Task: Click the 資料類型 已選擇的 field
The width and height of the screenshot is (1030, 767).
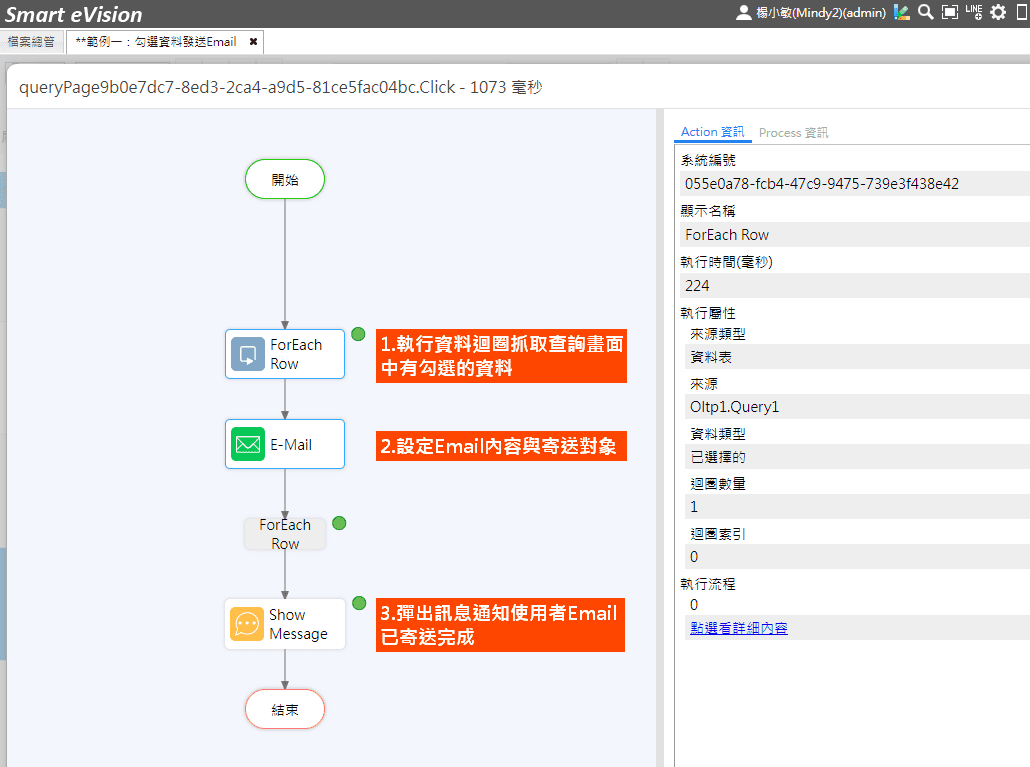Action: click(x=857, y=457)
